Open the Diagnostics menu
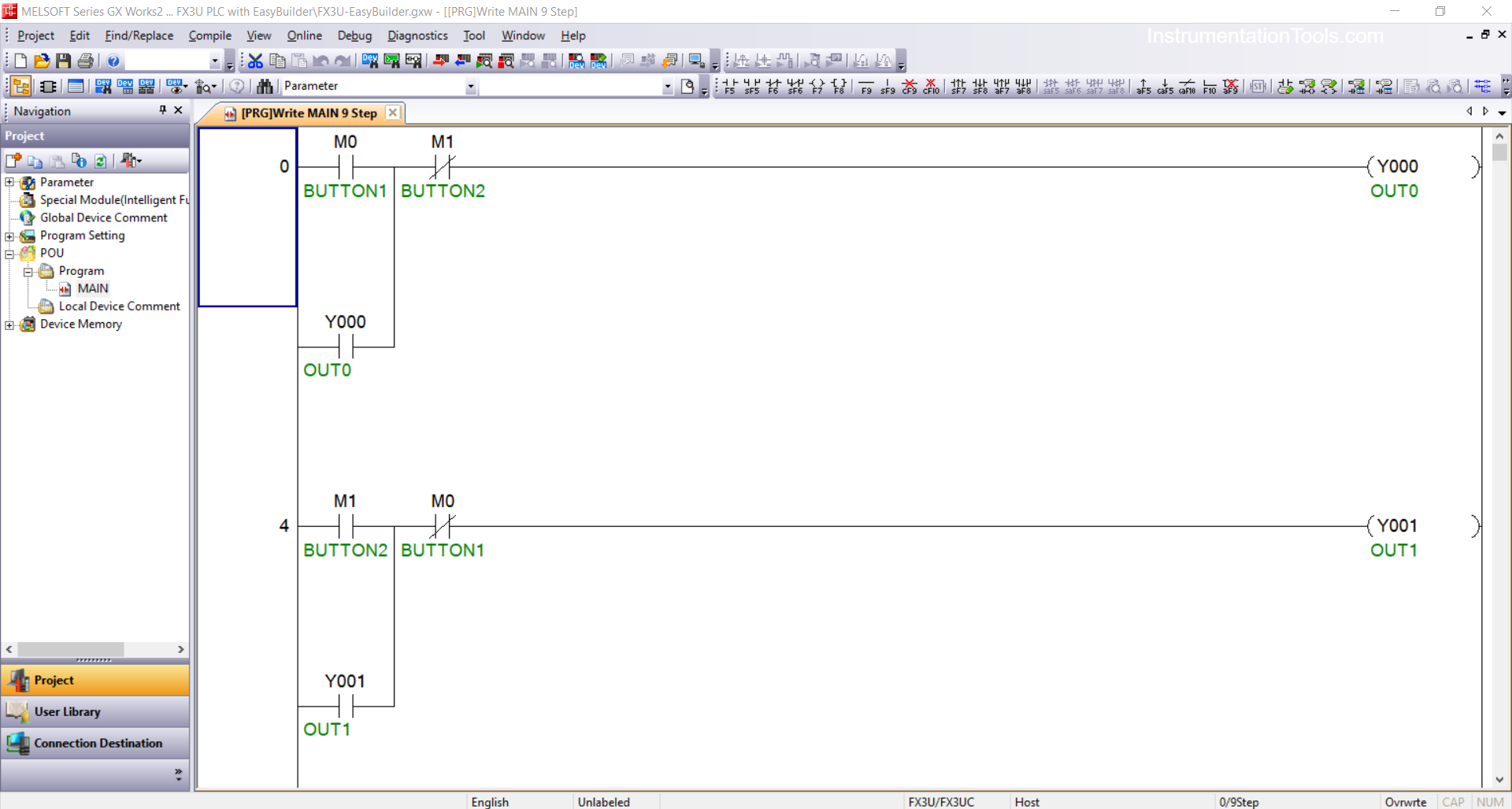Viewport: 1512px width, 809px height. pos(417,35)
